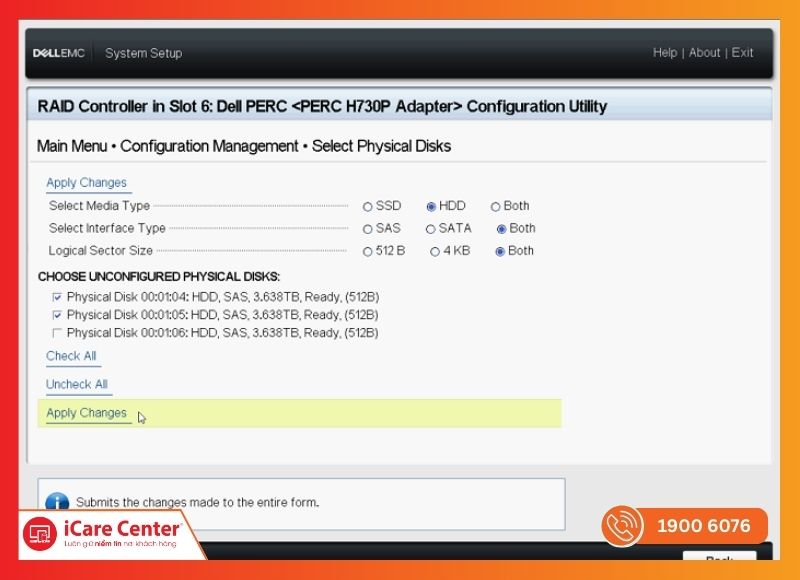800x580 pixels.
Task: Choose Both for Logical Sector Size
Action: point(500,251)
